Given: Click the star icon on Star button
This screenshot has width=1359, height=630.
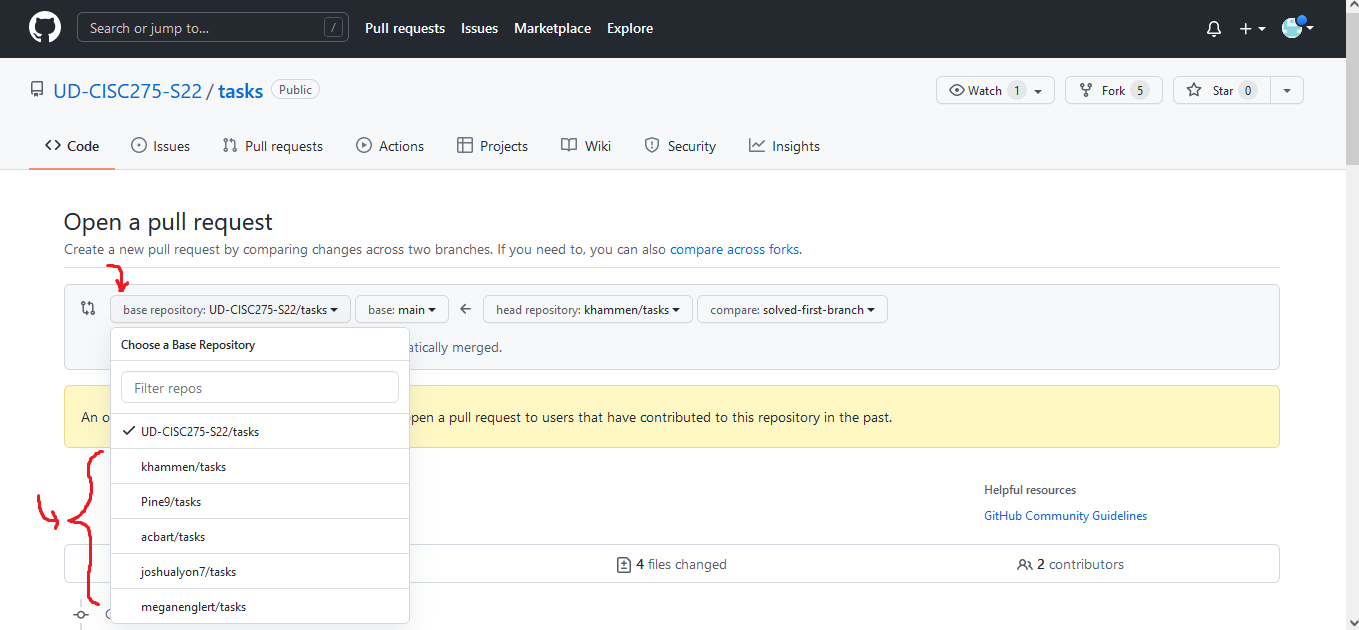Looking at the screenshot, I should coord(1194,90).
